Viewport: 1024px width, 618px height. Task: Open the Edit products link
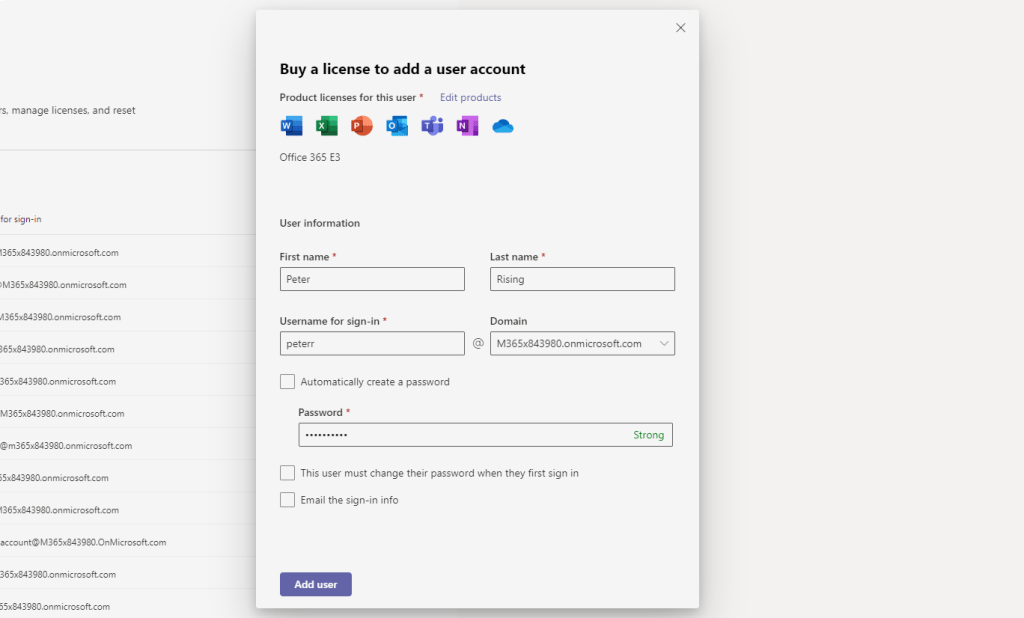[470, 98]
